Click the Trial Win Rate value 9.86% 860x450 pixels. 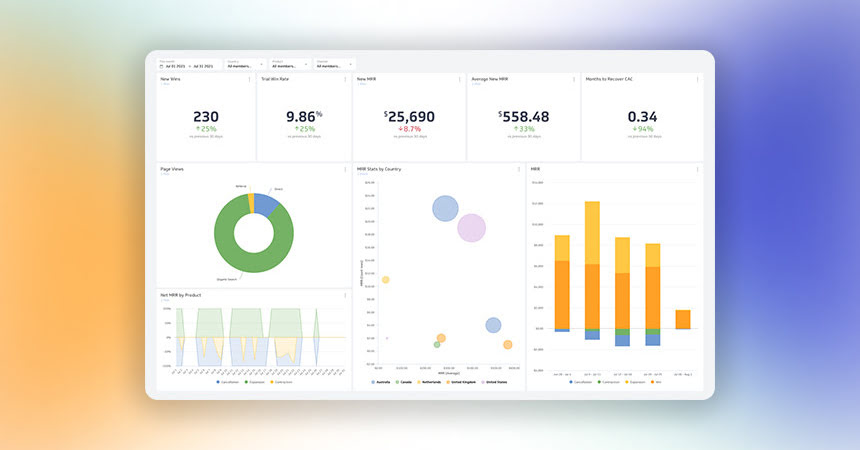304,117
